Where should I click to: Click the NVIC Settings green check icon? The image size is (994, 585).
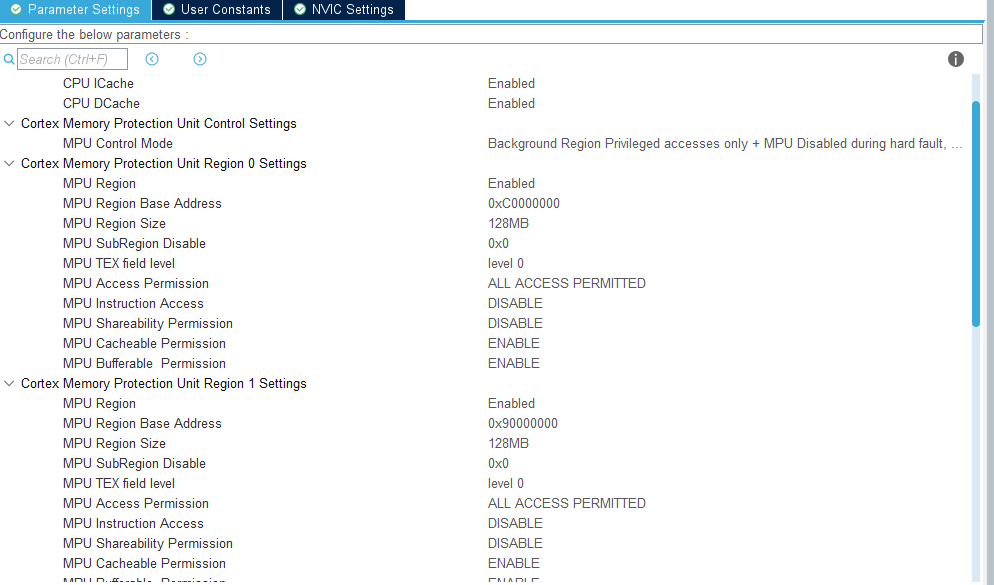tap(300, 9)
